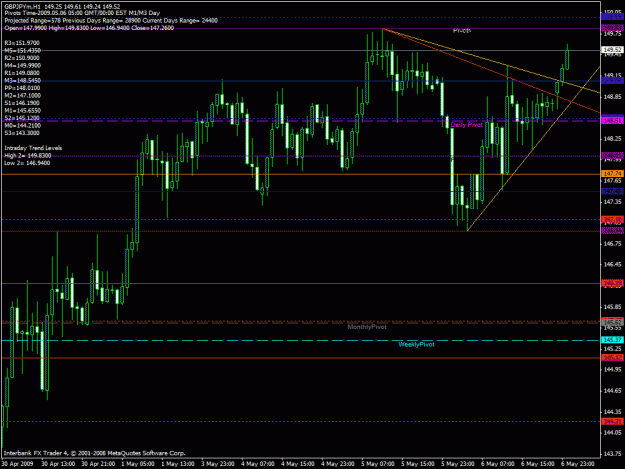The image size is (625, 469).
Task: Click the 146.45 price scale value
Action: [613, 265]
